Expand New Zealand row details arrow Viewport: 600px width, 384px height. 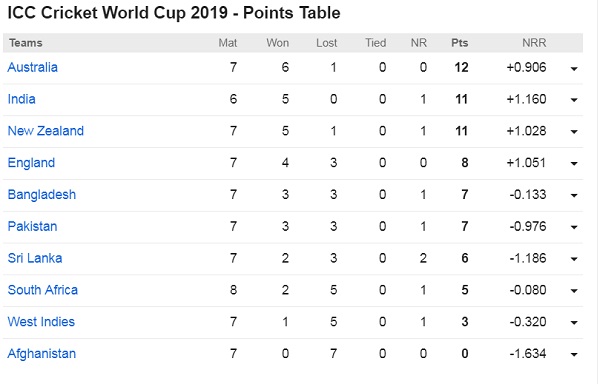point(574,132)
